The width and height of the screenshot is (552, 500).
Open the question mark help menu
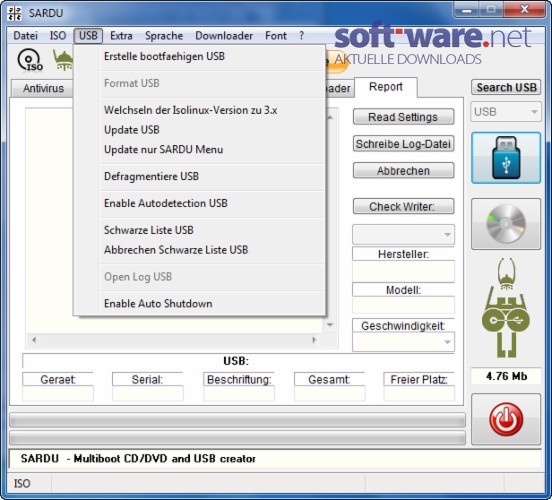coord(301,36)
